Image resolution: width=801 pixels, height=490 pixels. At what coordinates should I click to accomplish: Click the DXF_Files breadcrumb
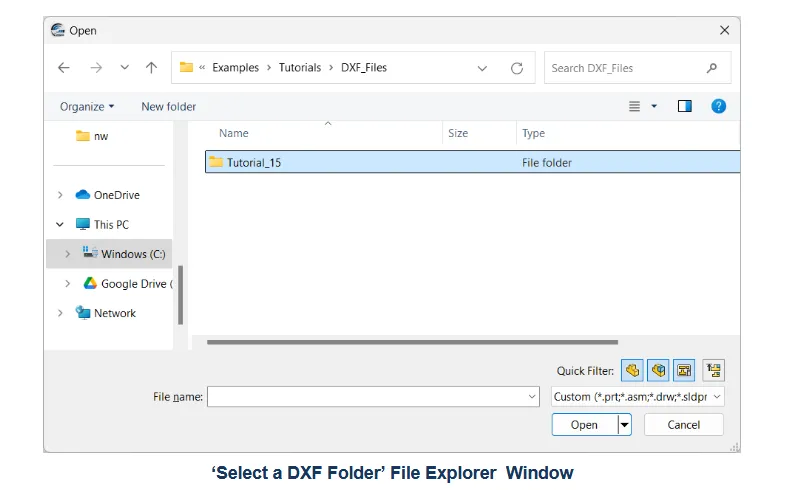point(364,67)
